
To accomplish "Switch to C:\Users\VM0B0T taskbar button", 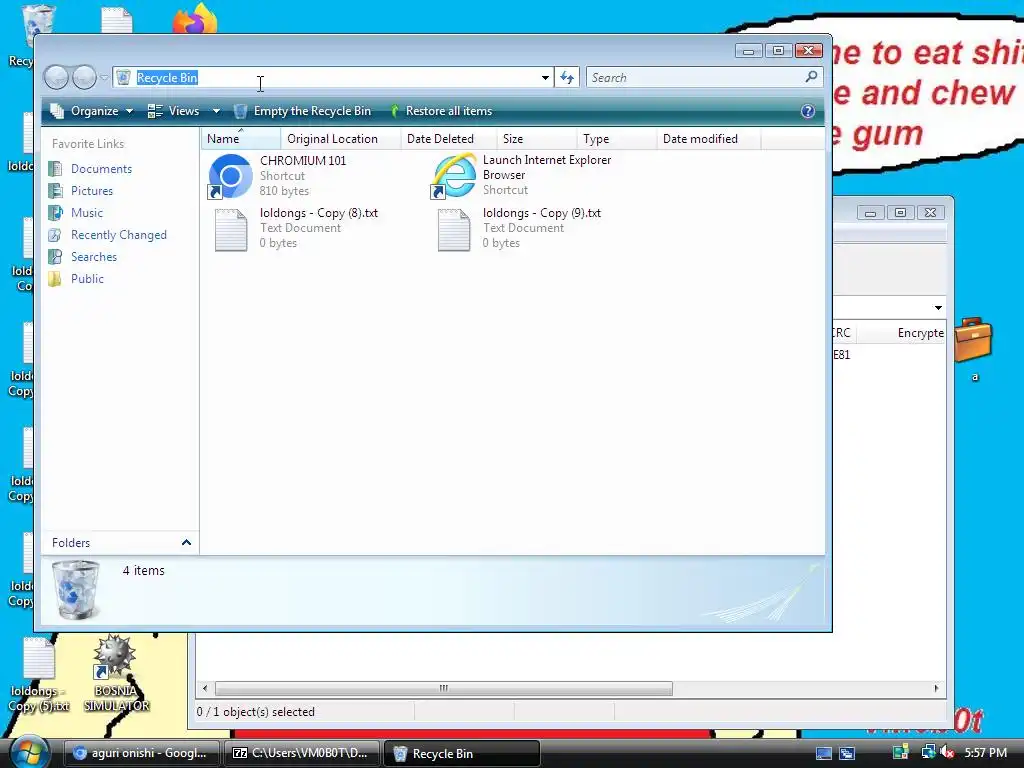I will (301, 753).
